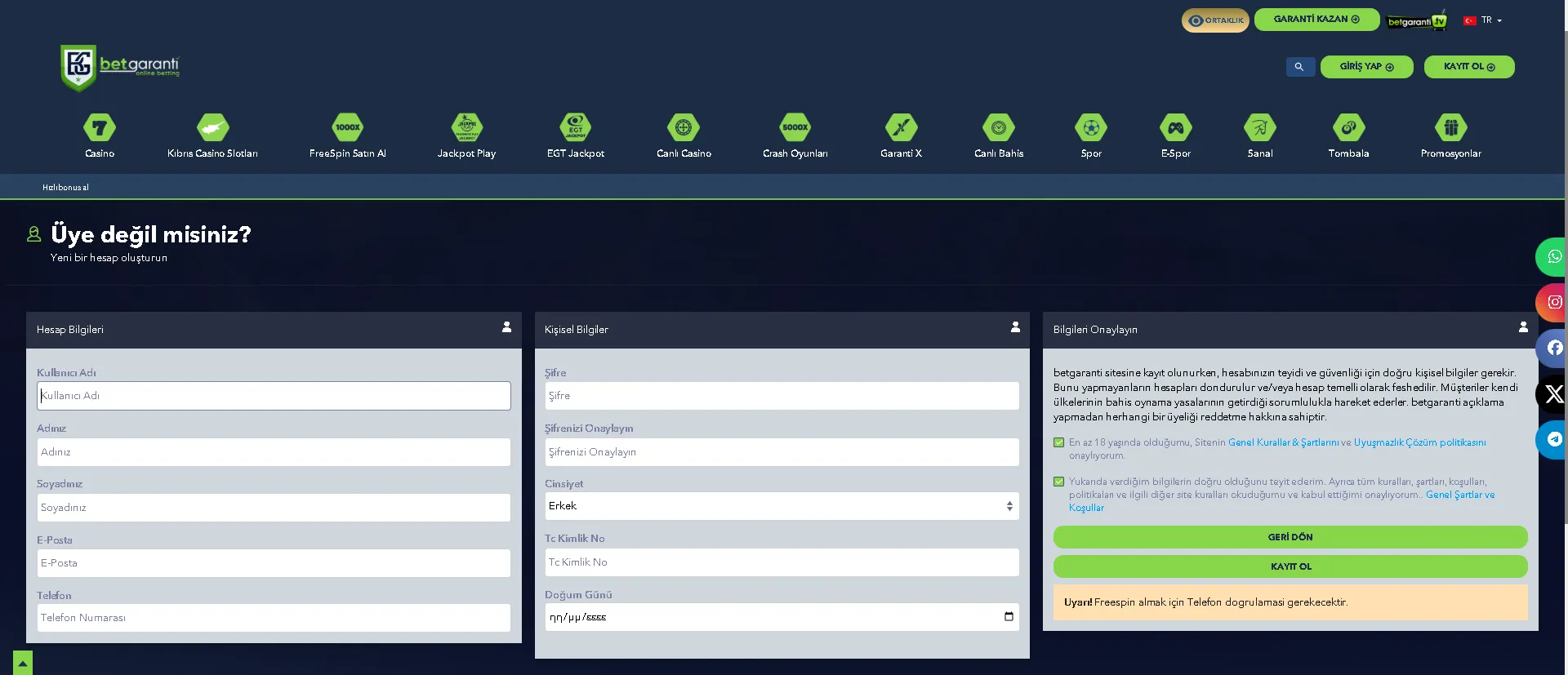Open the Doğum Günü calendar picker
The image size is (1568, 675).
tap(1009, 617)
